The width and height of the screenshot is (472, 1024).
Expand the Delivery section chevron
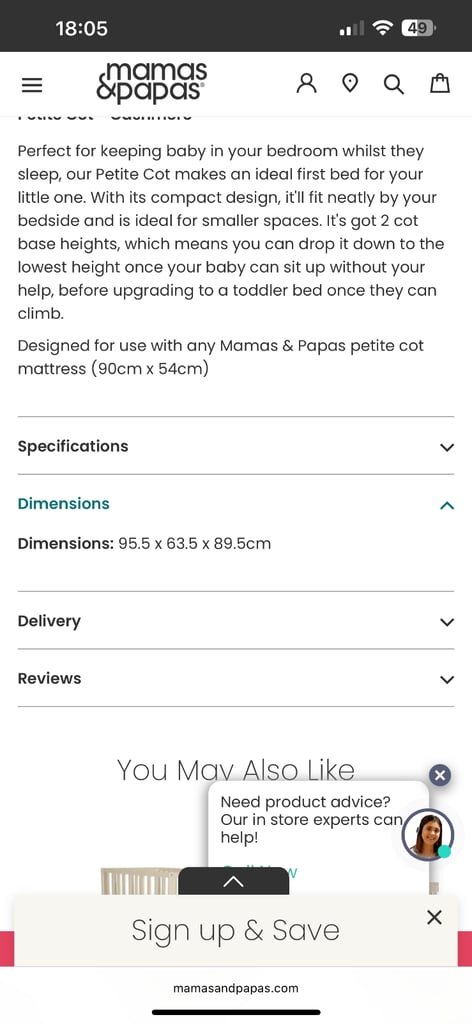[447, 622]
